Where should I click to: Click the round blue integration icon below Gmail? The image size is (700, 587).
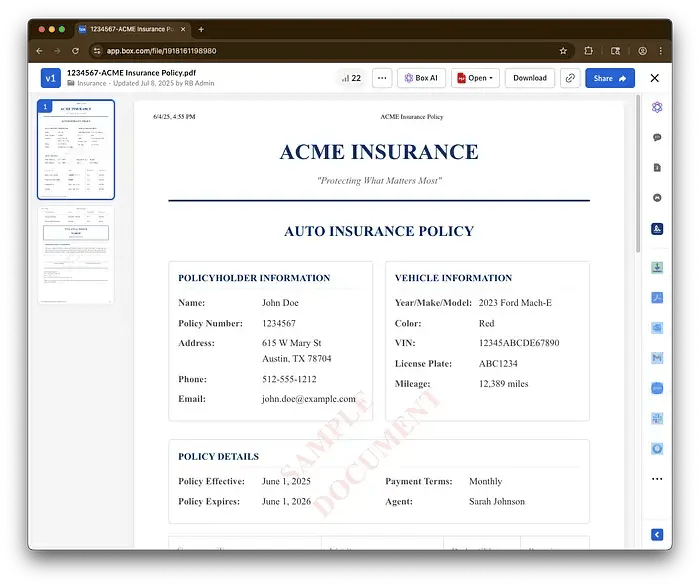pos(657,388)
